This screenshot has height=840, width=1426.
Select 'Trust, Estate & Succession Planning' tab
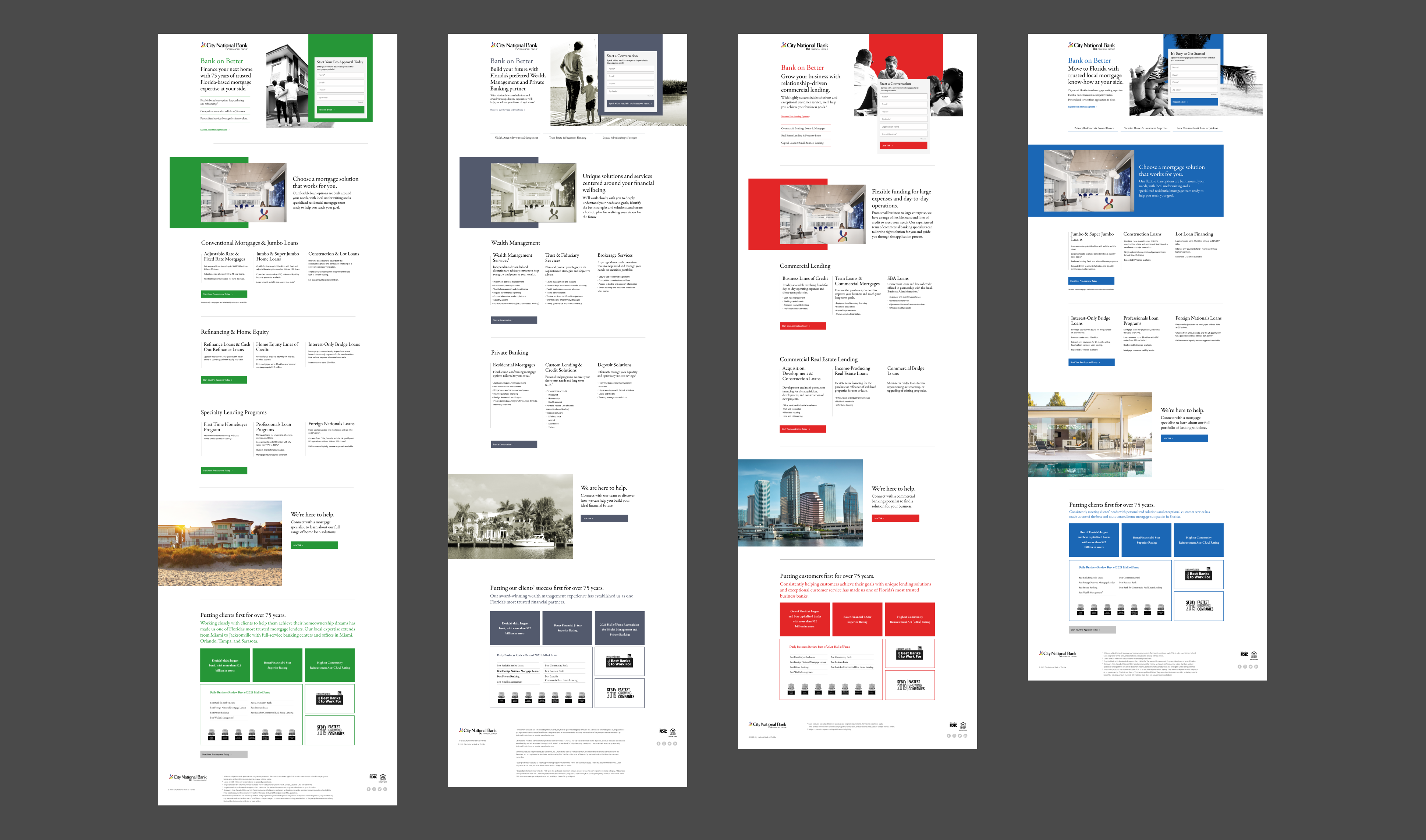pyautogui.click(x=568, y=138)
